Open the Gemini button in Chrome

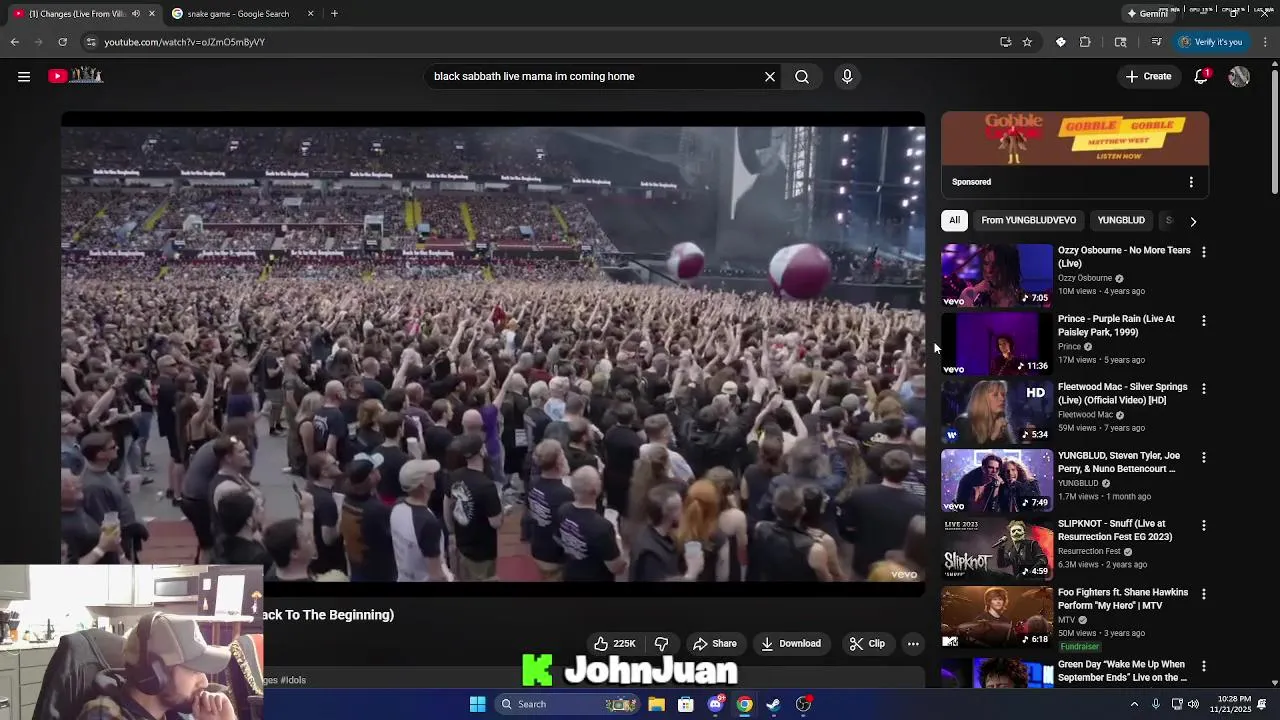1147,14
